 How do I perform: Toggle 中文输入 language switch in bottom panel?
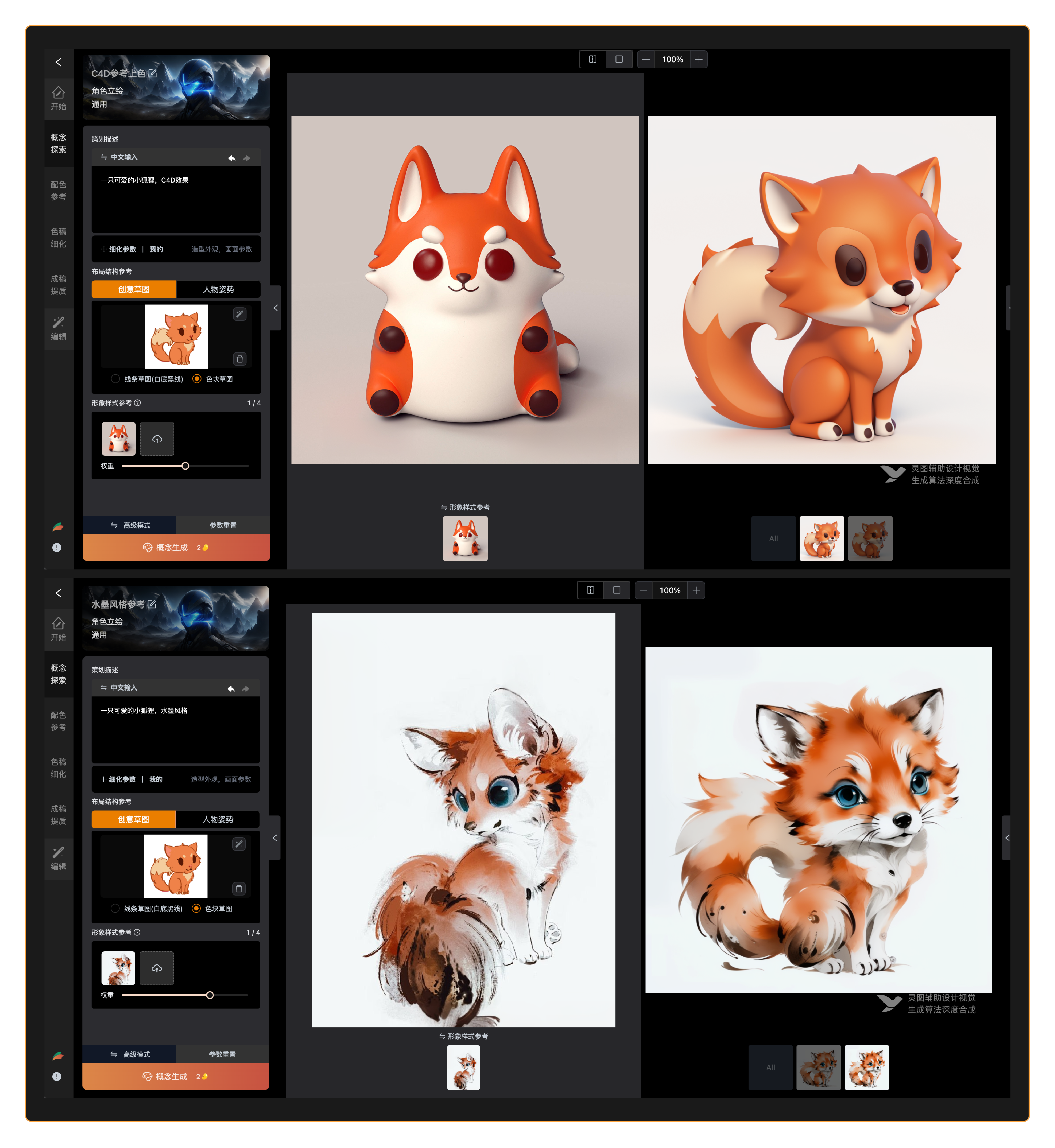click(x=119, y=688)
